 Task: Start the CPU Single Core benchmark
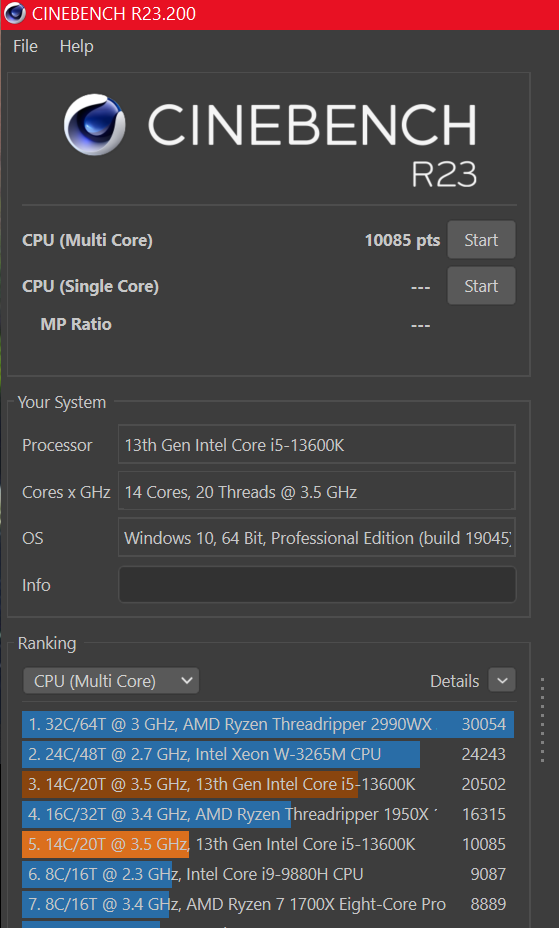point(481,286)
